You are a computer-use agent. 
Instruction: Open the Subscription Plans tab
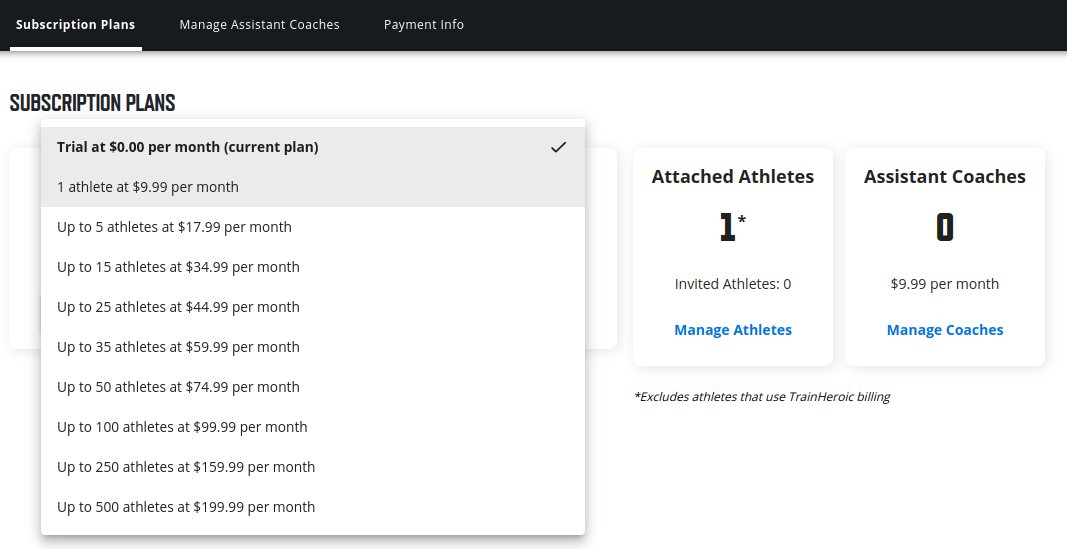(x=75, y=24)
